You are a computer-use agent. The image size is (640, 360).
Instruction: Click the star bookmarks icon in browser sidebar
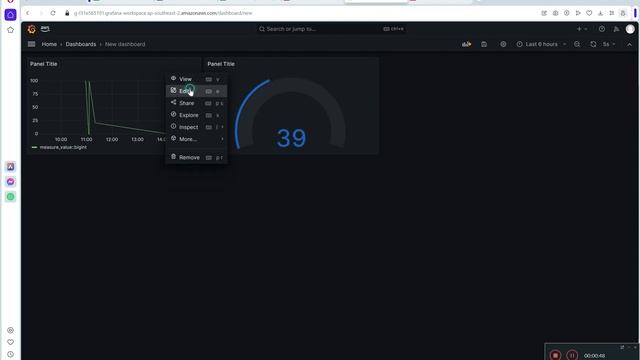tap(11, 30)
